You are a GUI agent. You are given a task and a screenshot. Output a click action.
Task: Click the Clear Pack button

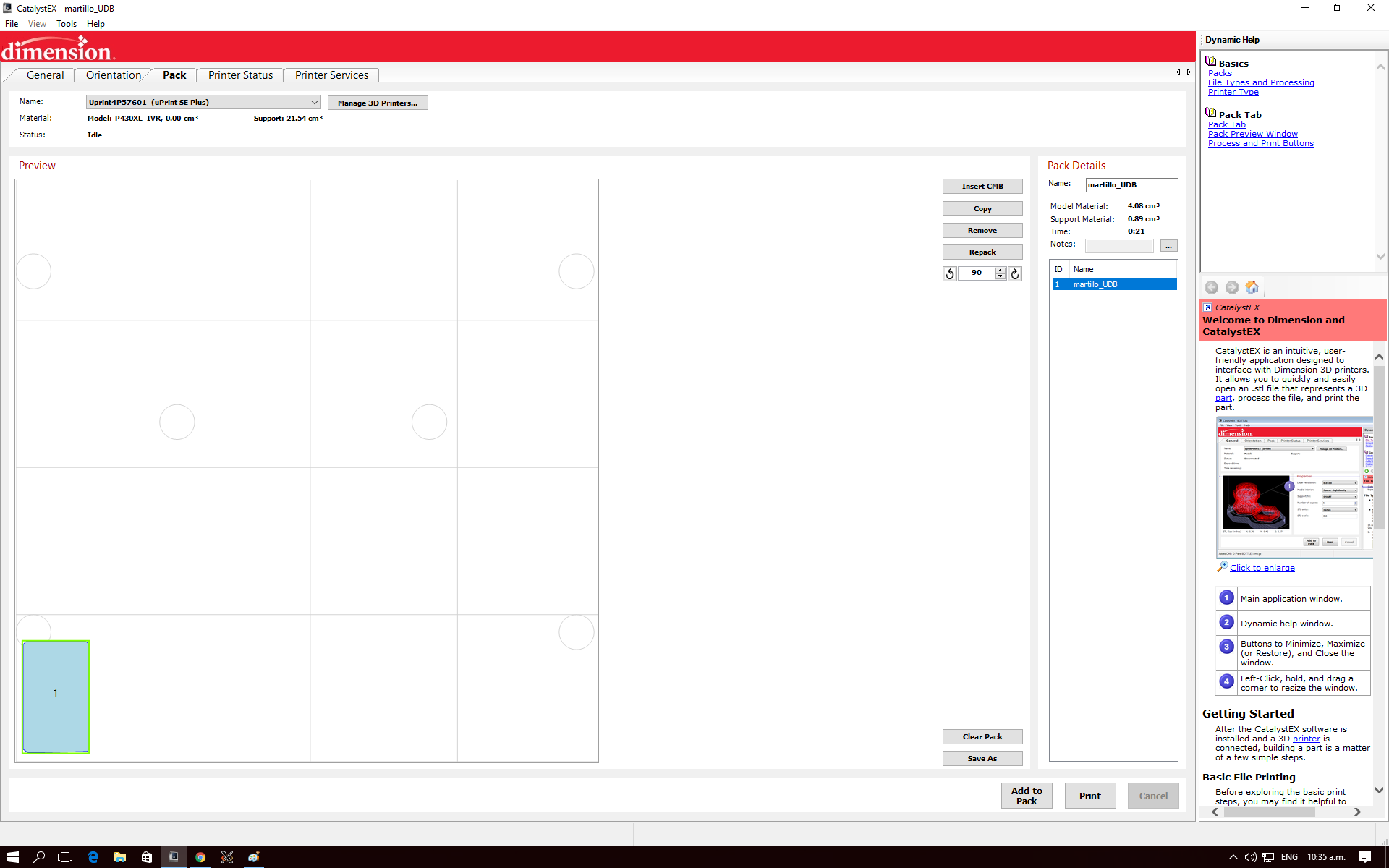click(x=982, y=736)
